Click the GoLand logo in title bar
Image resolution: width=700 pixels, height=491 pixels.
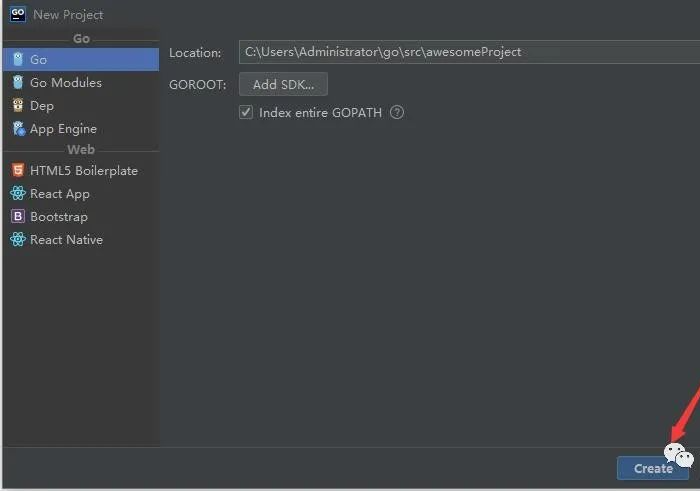tap(18, 14)
